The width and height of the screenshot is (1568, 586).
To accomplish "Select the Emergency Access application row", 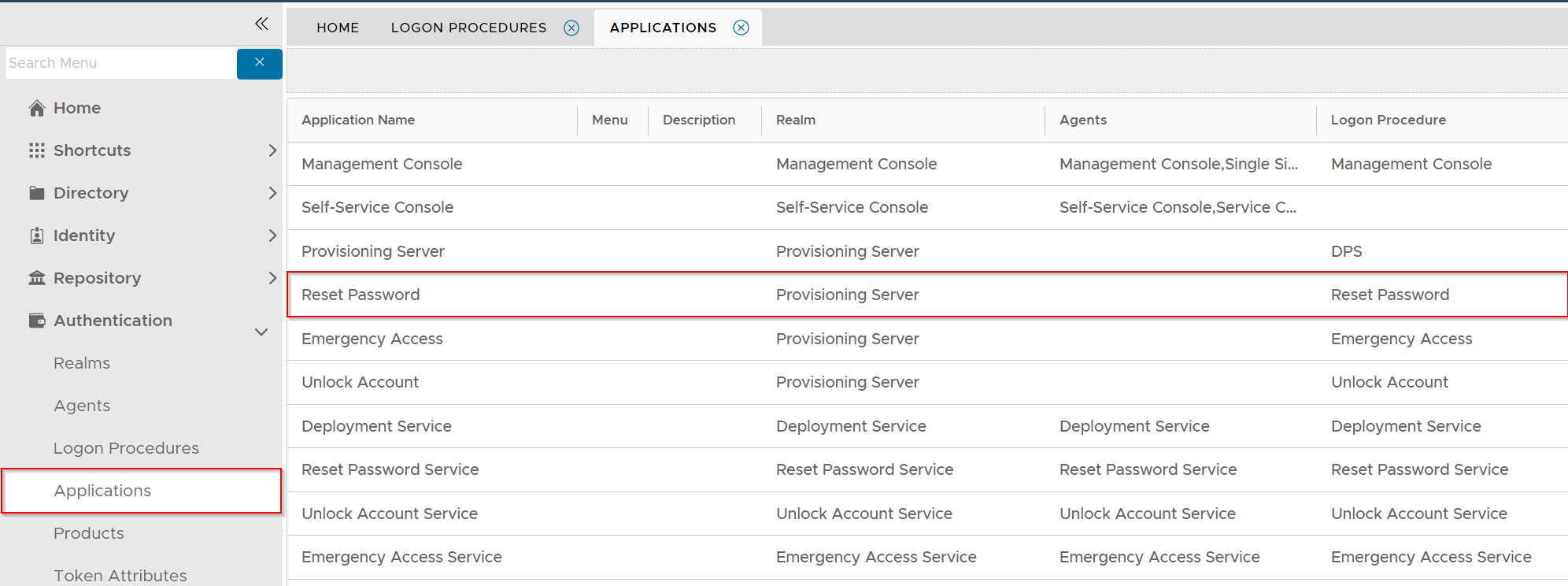I will point(372,339).
